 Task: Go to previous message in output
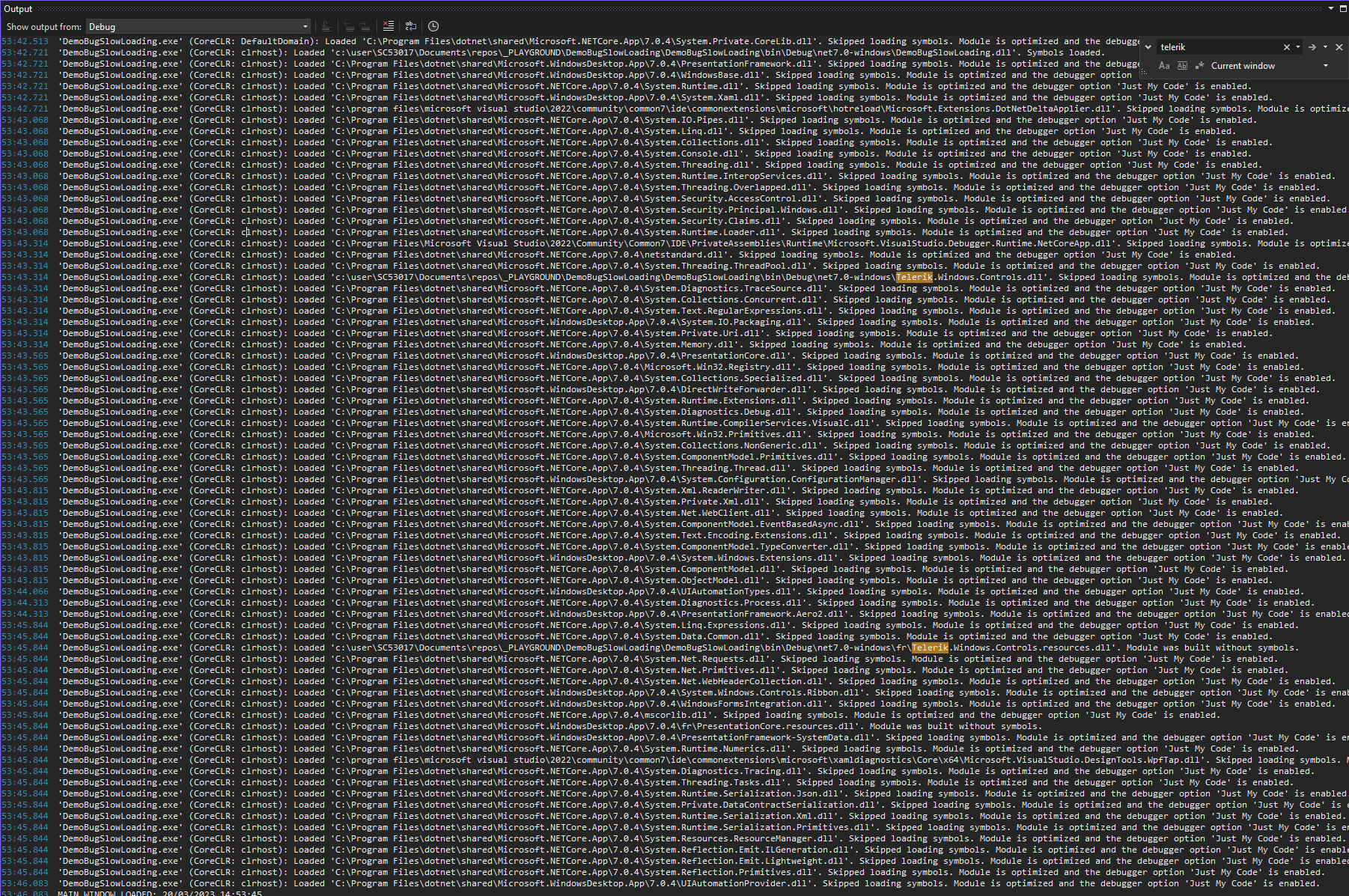point(349,26)
